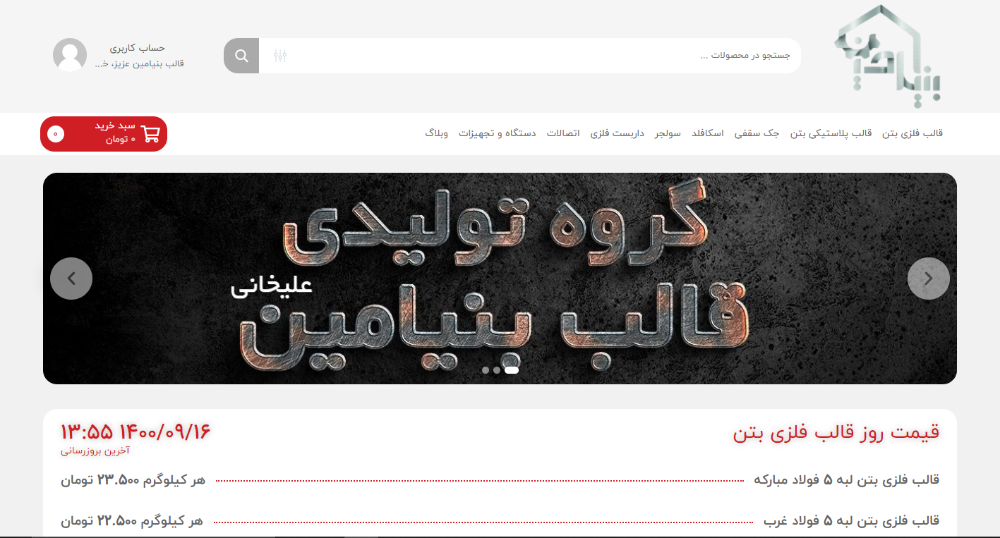This screenshot has width=1000, height=538.
Task: Open search filter sliders icon
Action: [x=280, y=55]
